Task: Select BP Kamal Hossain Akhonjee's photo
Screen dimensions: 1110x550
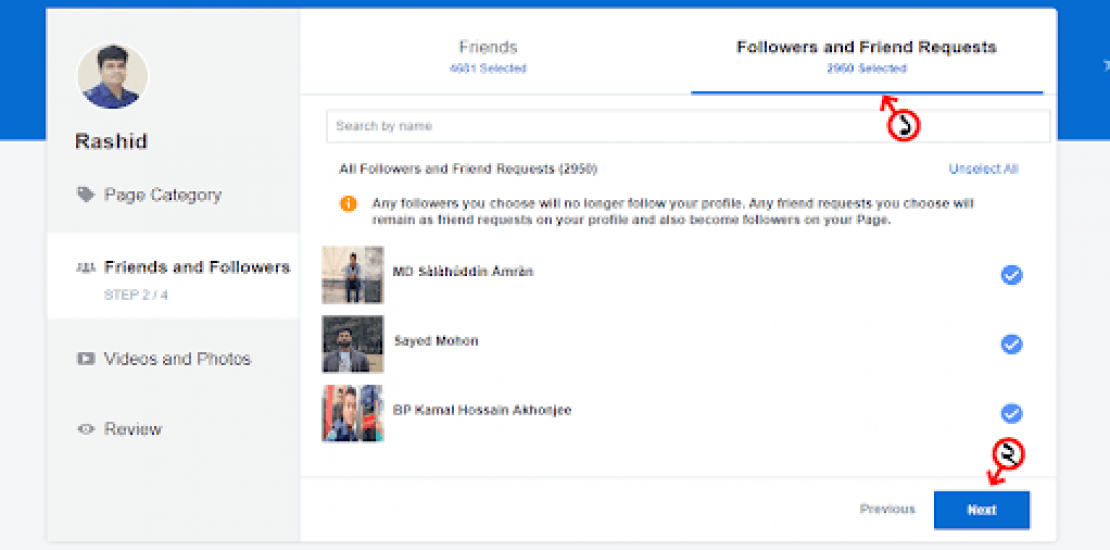Action: click(352, 413)
